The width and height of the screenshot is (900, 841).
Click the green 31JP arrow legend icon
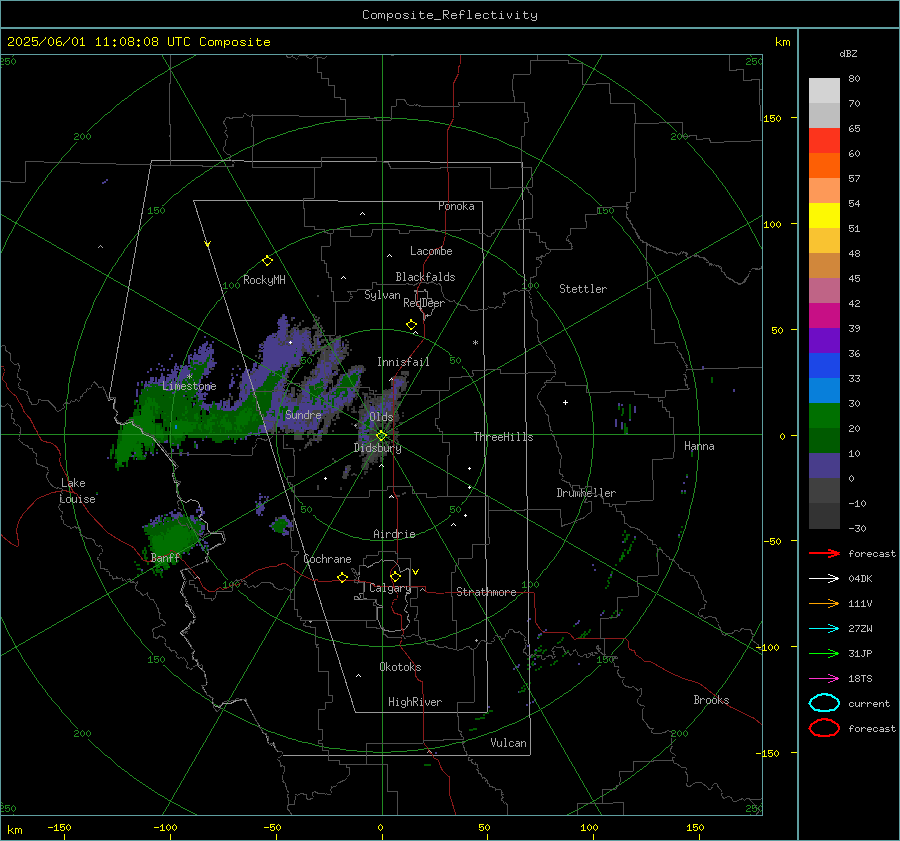[824, 653]
